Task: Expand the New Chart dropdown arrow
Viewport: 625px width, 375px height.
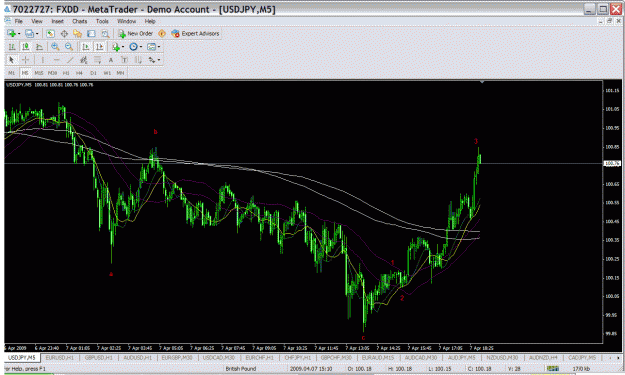Action: pyautogui.click(x=19, y=34)
